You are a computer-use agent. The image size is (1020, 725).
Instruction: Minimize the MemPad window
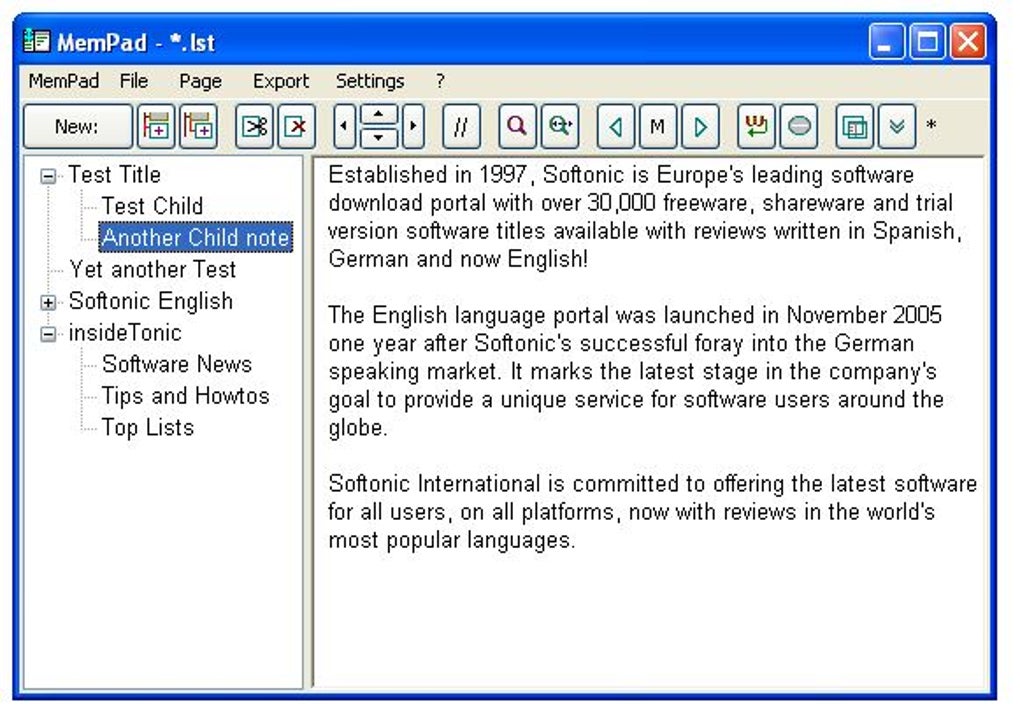click(x=886, y=42)
